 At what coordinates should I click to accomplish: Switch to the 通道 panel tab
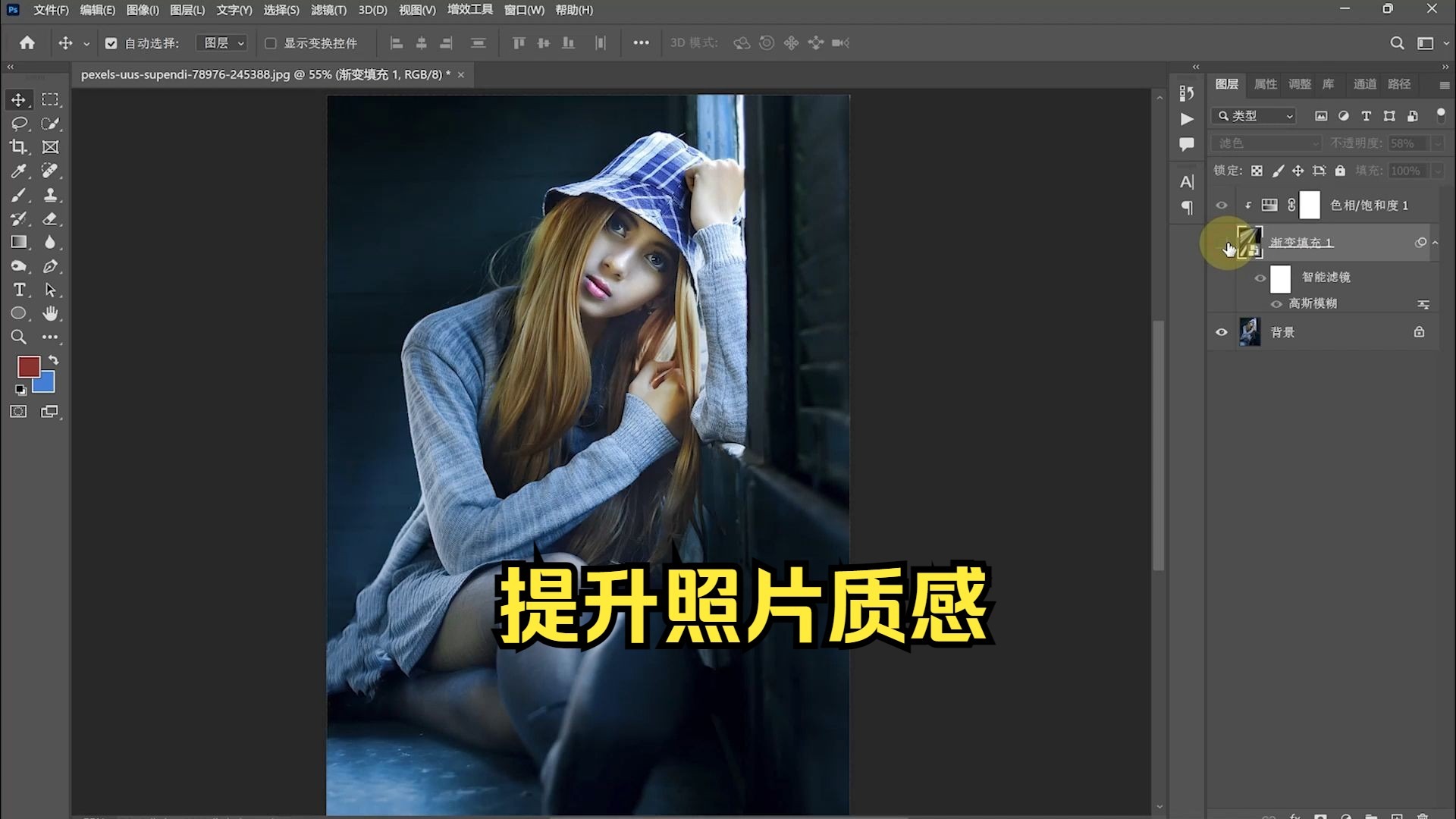[1363, 84]
